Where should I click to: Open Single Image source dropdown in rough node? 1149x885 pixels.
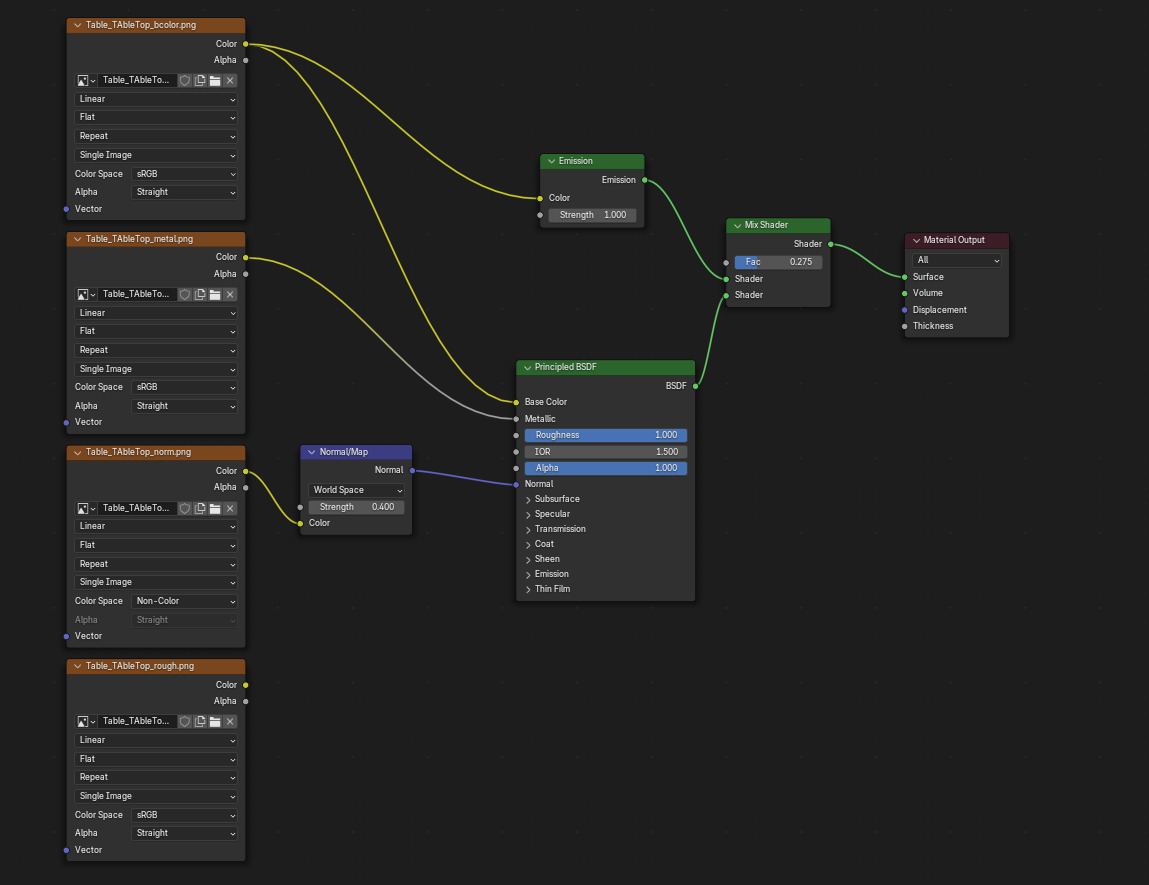click(156, 796)
